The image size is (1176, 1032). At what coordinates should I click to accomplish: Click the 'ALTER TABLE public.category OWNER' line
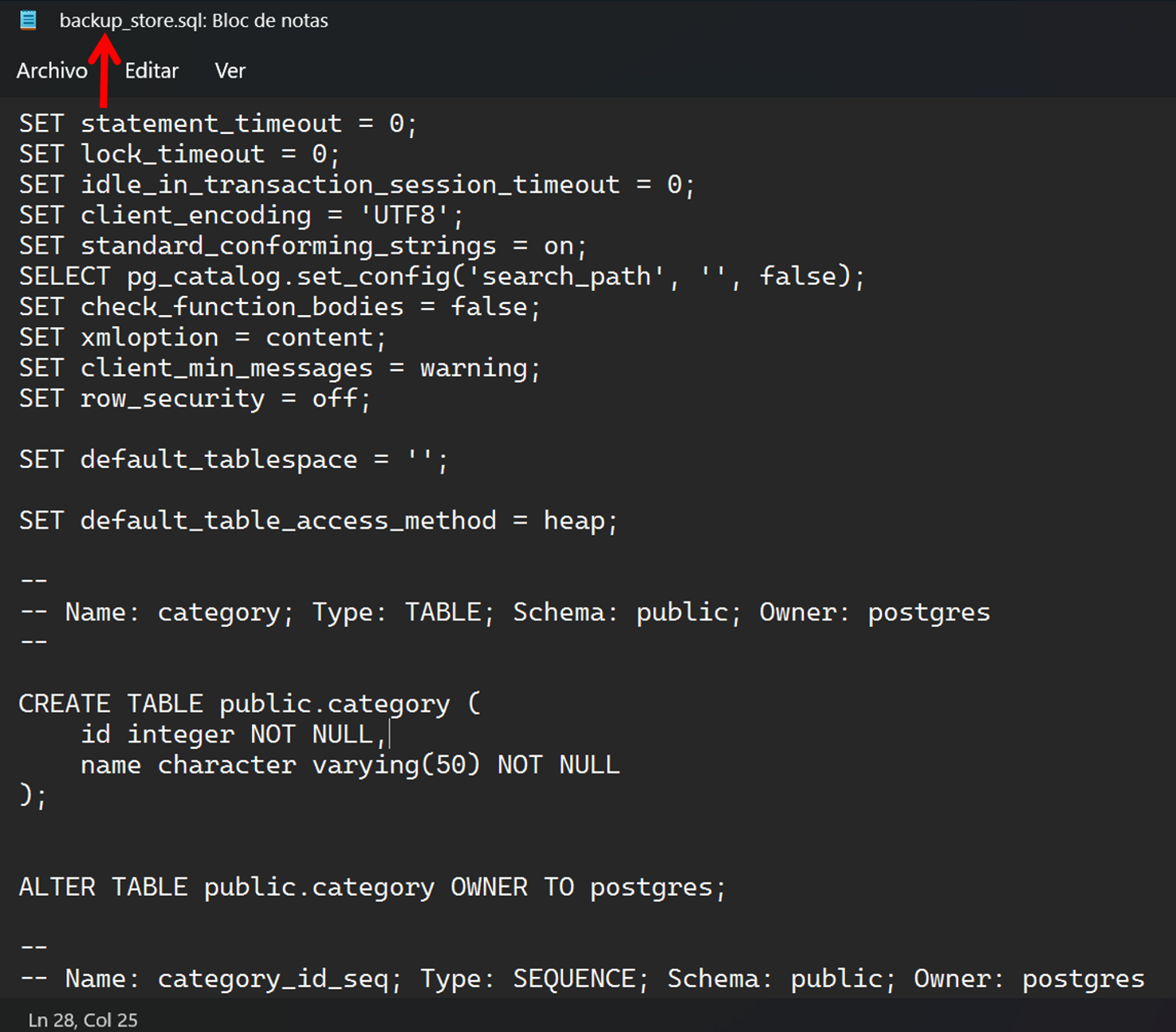click(372, 888)
